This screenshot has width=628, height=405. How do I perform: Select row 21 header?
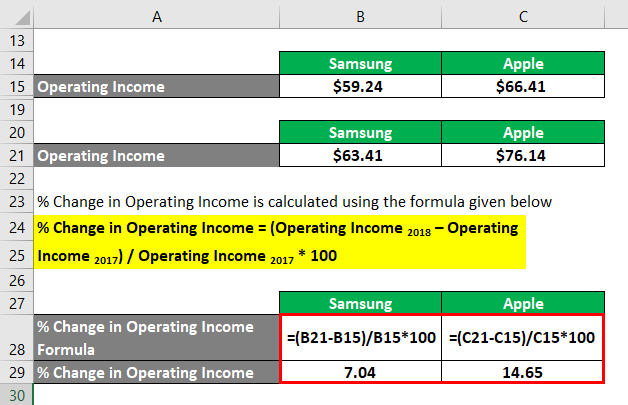click(17, 155)
